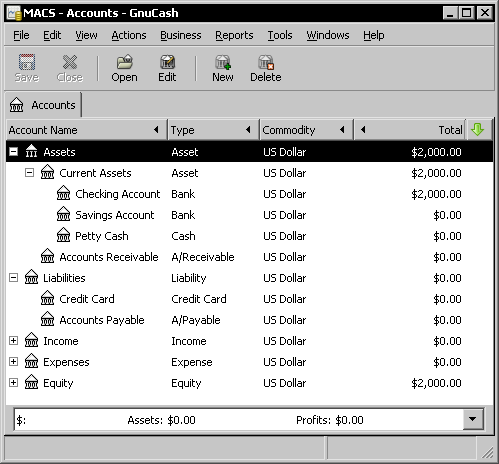This screenshot has height=464, width=499.
Task: Open the Help menu
Action: pyautogui.click(x=374, y=35)
